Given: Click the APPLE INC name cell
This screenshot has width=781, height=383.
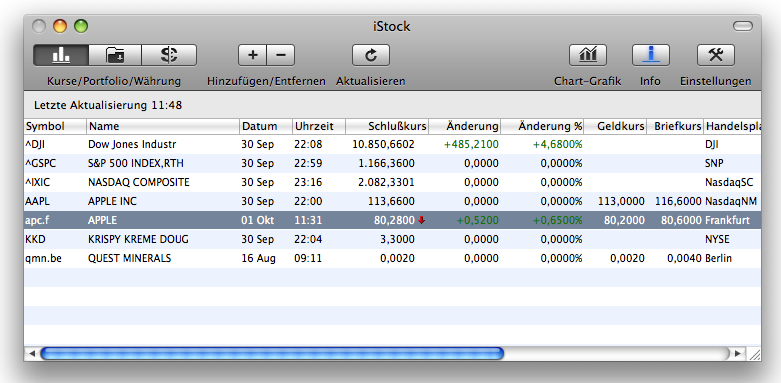Looking at the screenshot, I should coord(112,201).
